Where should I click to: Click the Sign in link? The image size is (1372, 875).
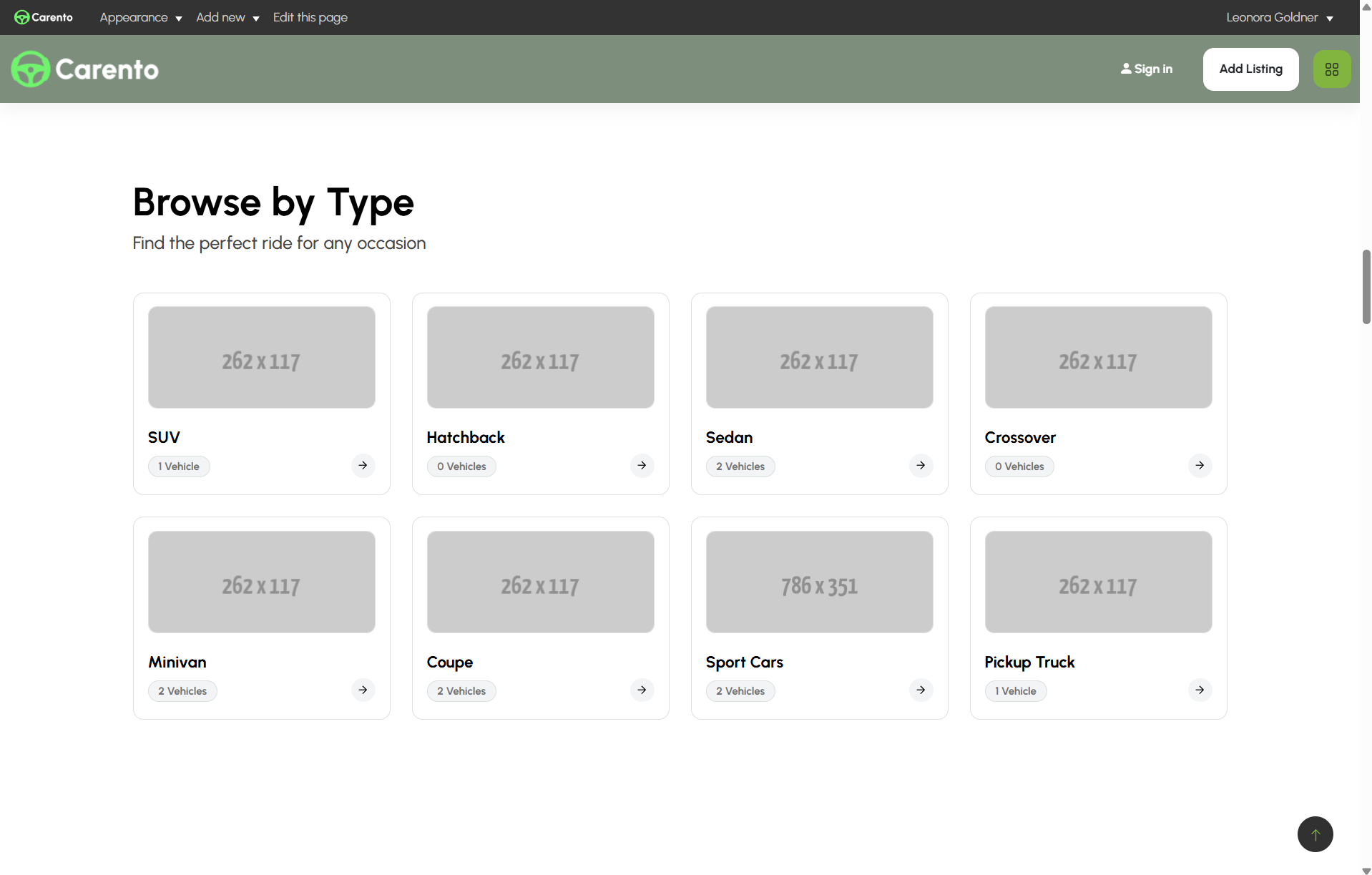point(1146,69)
